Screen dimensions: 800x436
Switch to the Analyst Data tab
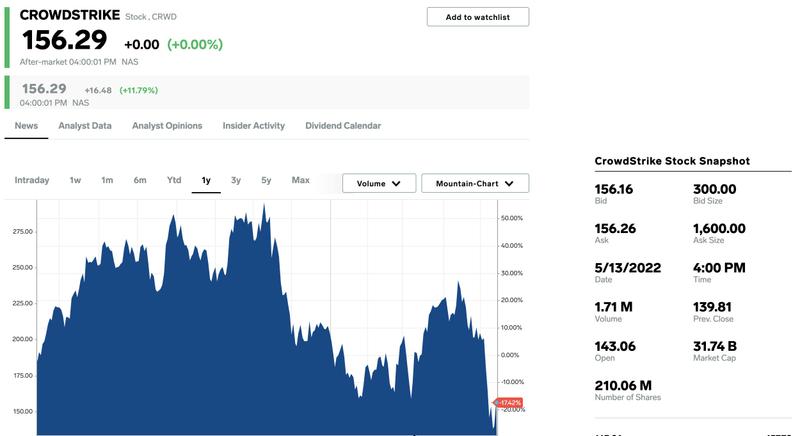pyautogui.click(x=85, y=126)
